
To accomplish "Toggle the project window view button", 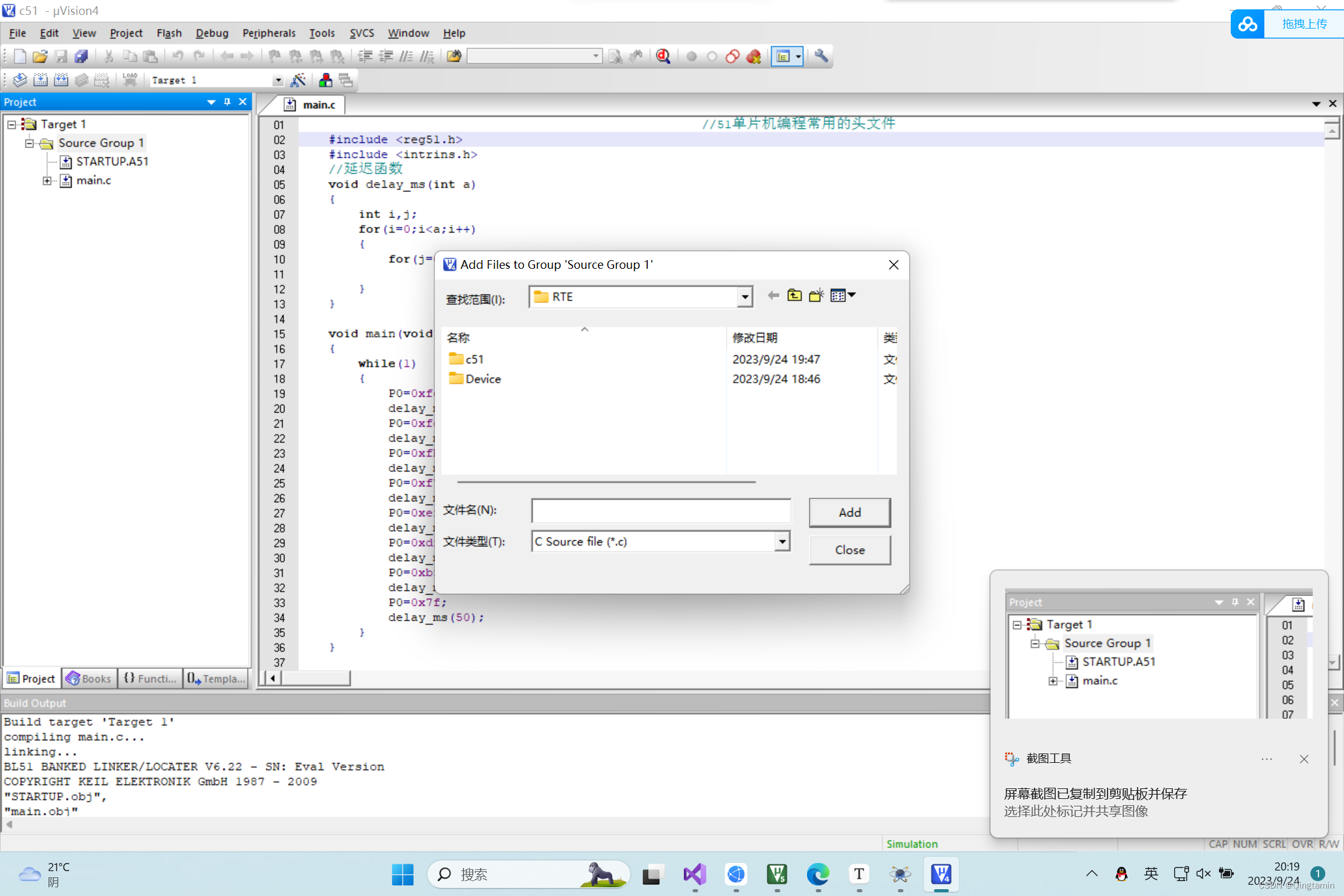I will [783, 57].
